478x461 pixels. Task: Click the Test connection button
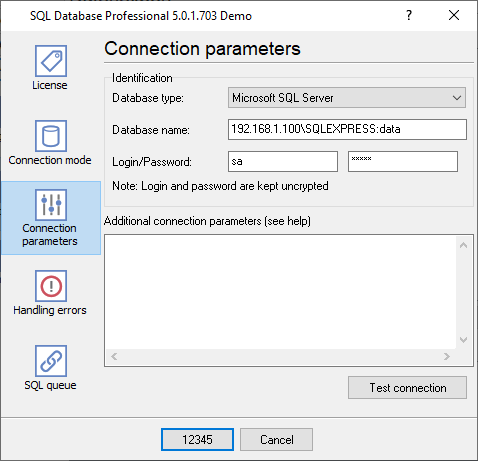coord(407,388)
